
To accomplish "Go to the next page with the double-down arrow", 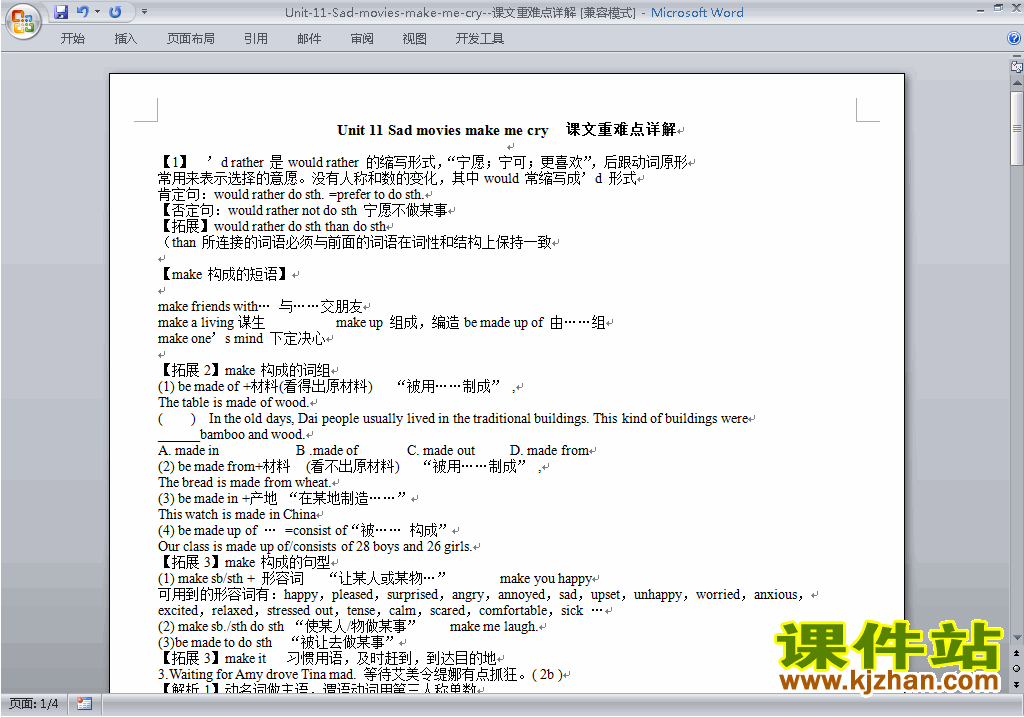I will click(1017, 684).
